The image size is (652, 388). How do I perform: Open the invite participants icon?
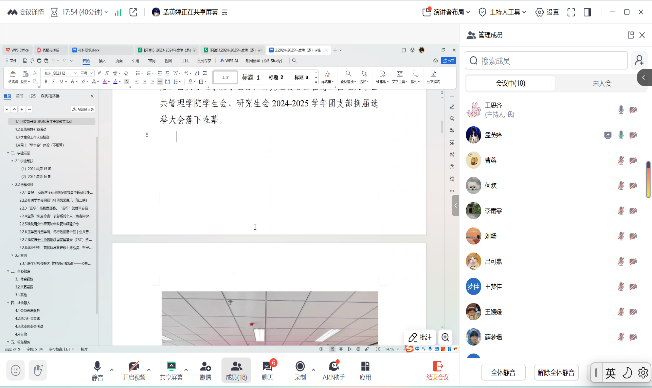pos(205,370)
